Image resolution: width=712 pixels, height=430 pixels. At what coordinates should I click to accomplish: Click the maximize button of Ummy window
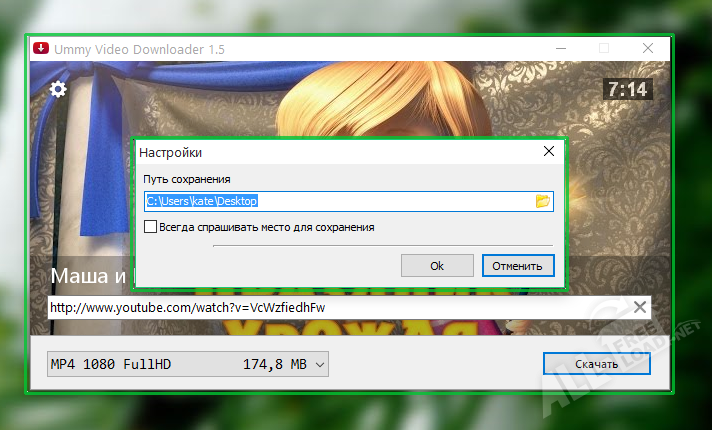click(x=604, y=49)
